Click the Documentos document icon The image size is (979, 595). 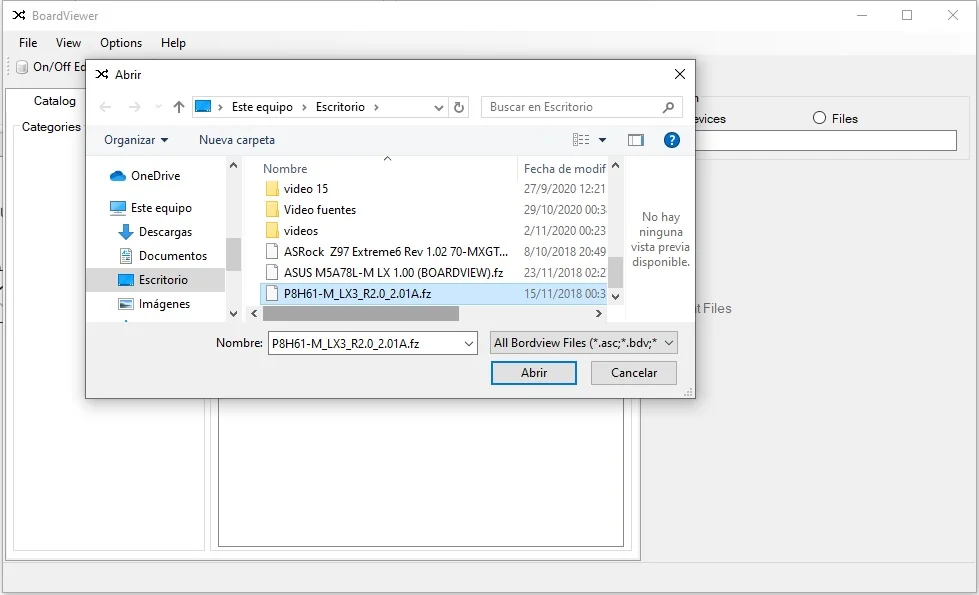pos(126,256)
